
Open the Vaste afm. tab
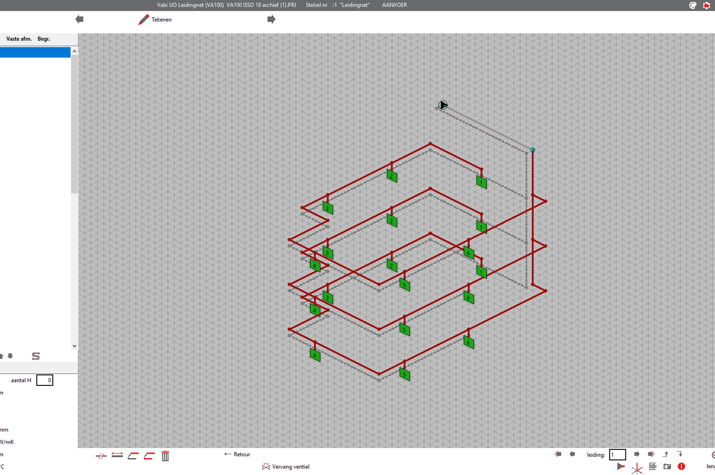point(18,39)
